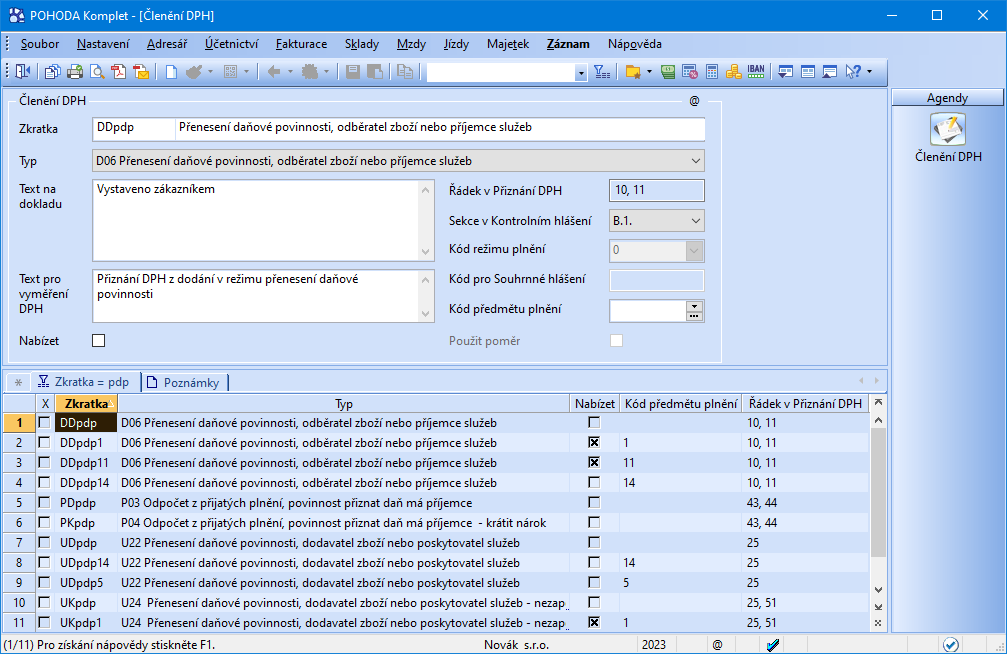
Task: Open the toolbar search combo dropdown arrow
Action: pyautogui.click(x=581, y=73)
